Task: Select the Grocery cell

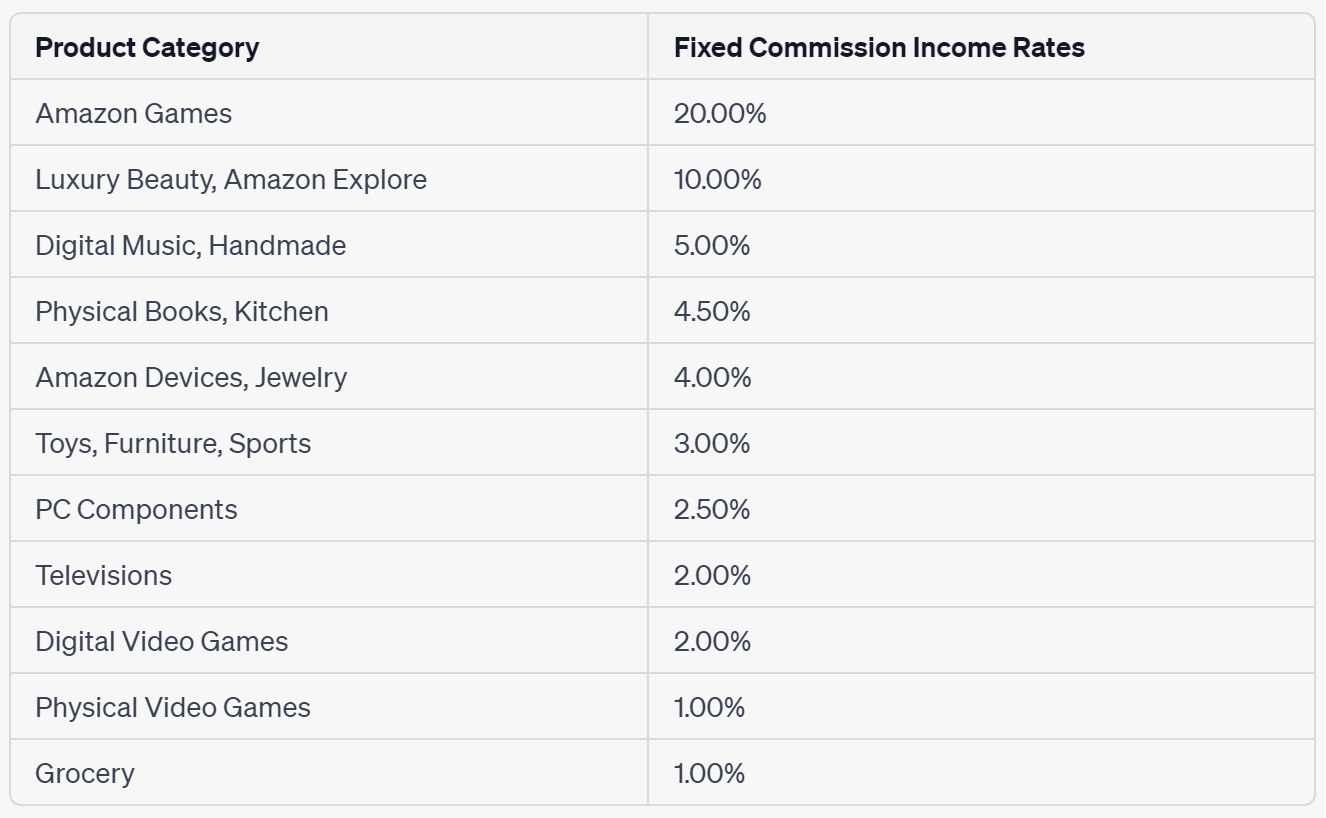Action: 85,773
